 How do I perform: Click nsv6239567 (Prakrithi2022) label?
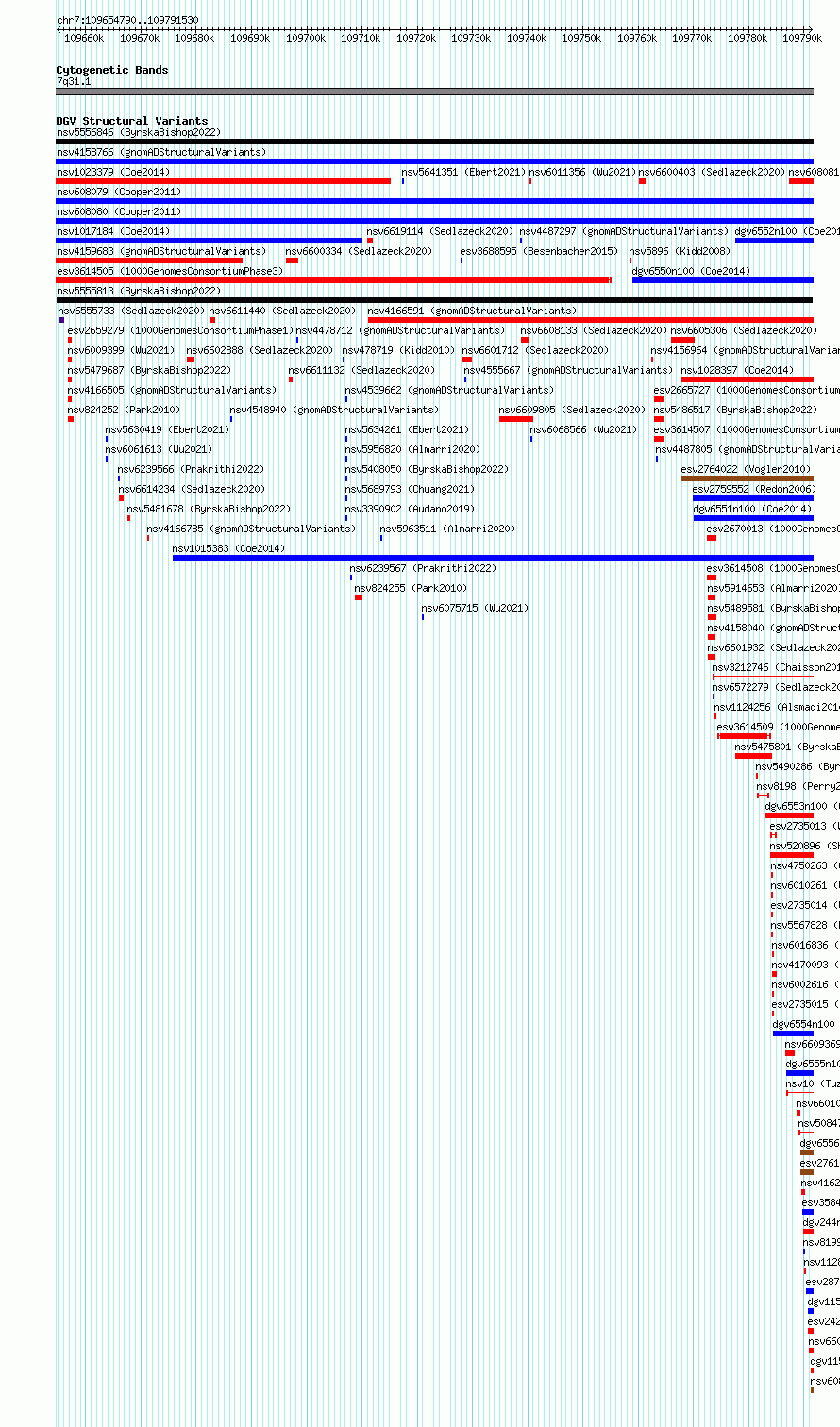click(423, 568)
